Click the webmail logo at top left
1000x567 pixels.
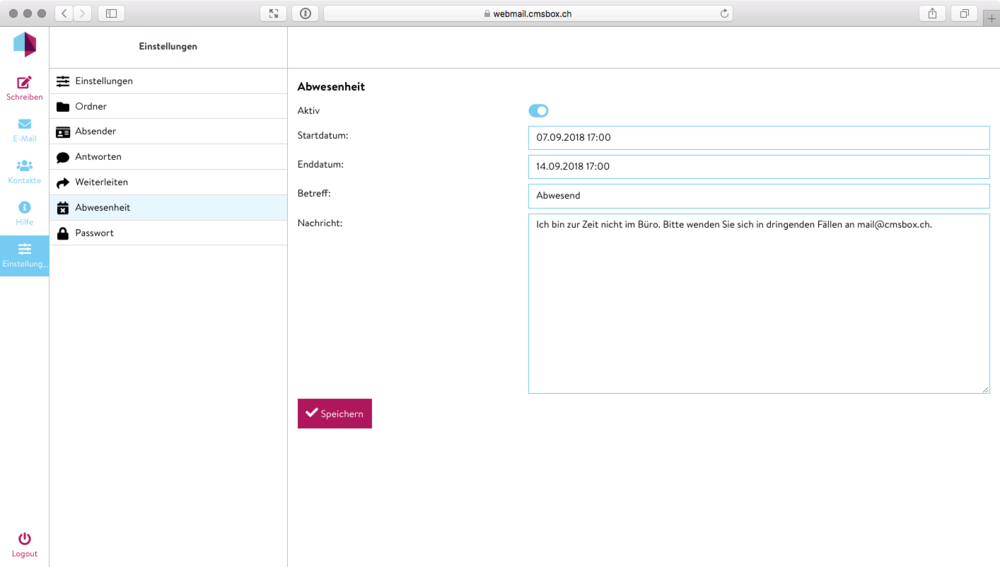pyautogui.click(x=25, y=45)
